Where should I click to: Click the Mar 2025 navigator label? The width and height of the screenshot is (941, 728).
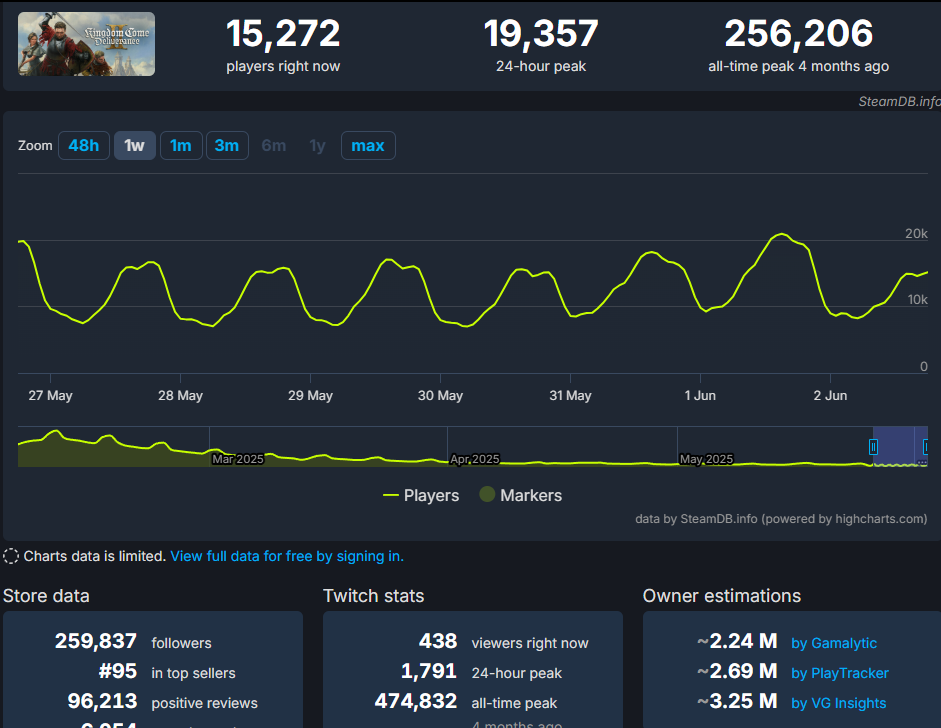238,459
